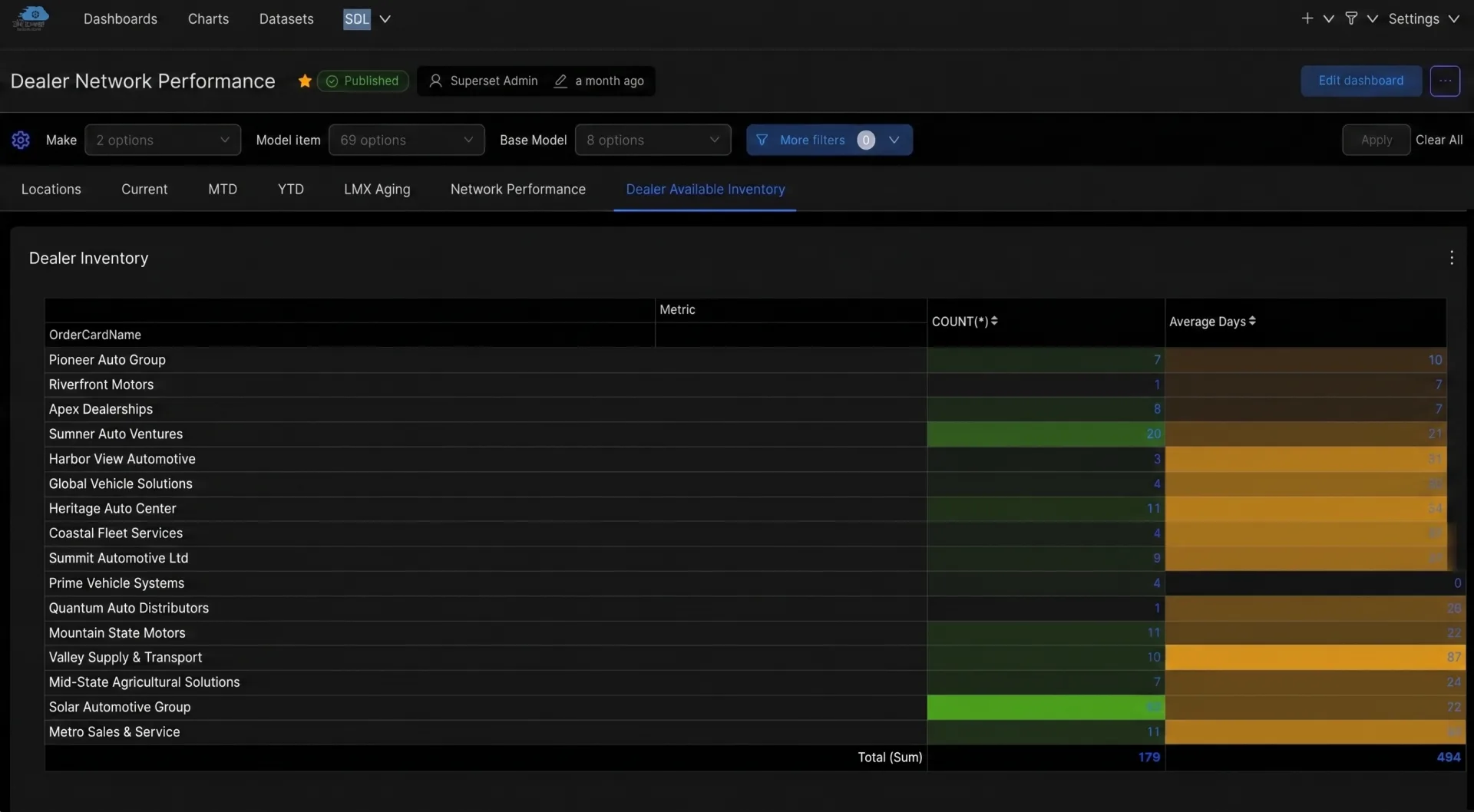Image resolution: width=1474 pixels, height=812 pixels.
Task: Expand the chevron next to the top funnel icon
Action: 1372,19
